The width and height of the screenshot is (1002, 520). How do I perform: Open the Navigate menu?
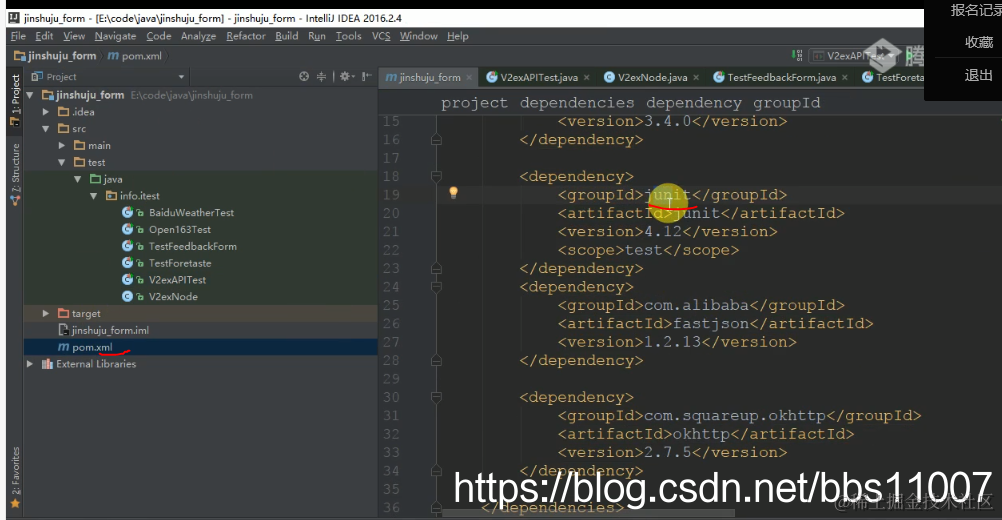click(115, 36)
